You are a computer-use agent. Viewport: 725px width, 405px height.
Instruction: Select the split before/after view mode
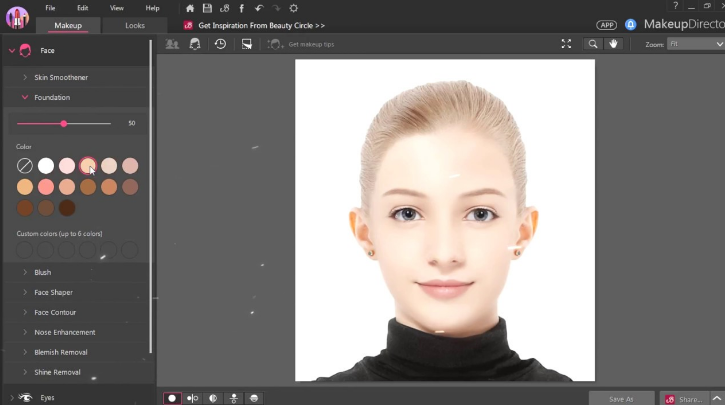(x=192, y=398)
